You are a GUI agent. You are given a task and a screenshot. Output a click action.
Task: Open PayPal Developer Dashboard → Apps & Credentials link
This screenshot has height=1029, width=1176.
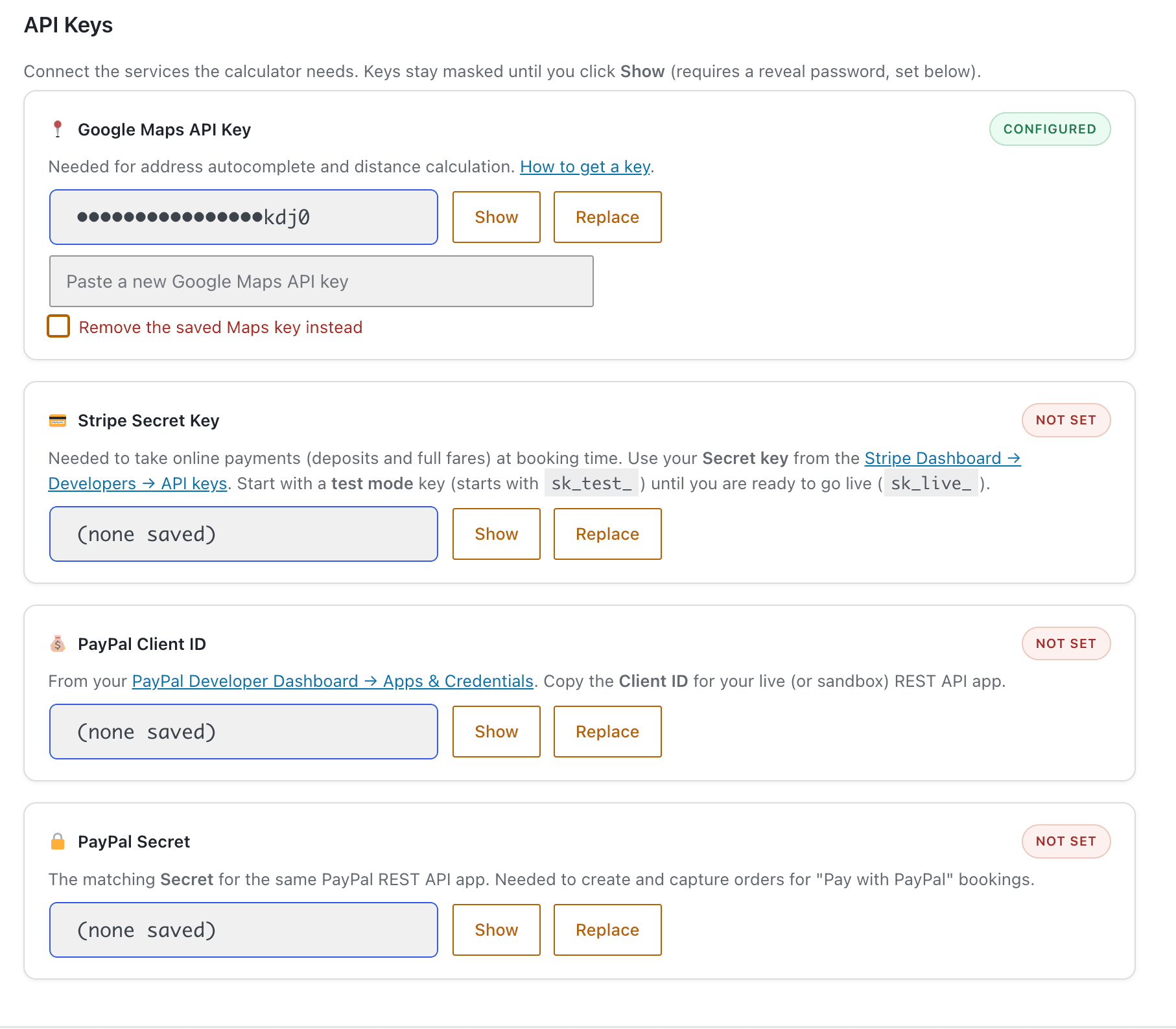pos(333,681)
